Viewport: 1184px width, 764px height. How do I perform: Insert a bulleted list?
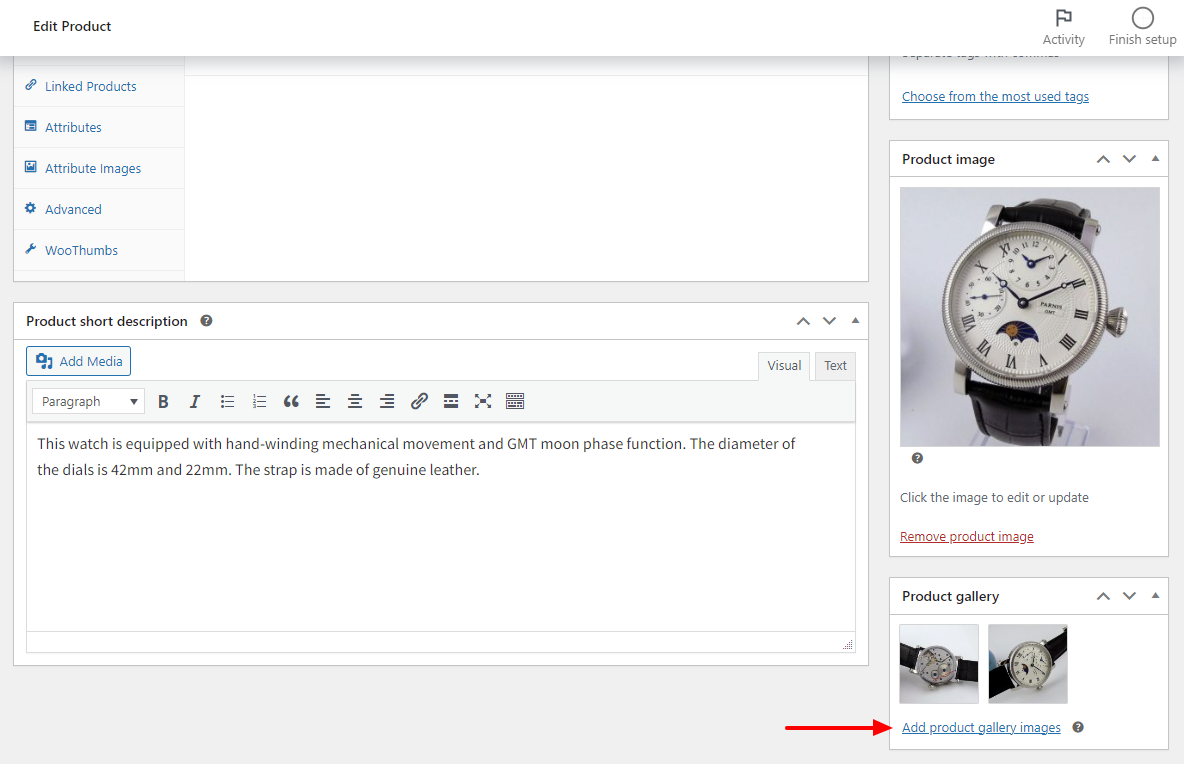pos(227,401)
